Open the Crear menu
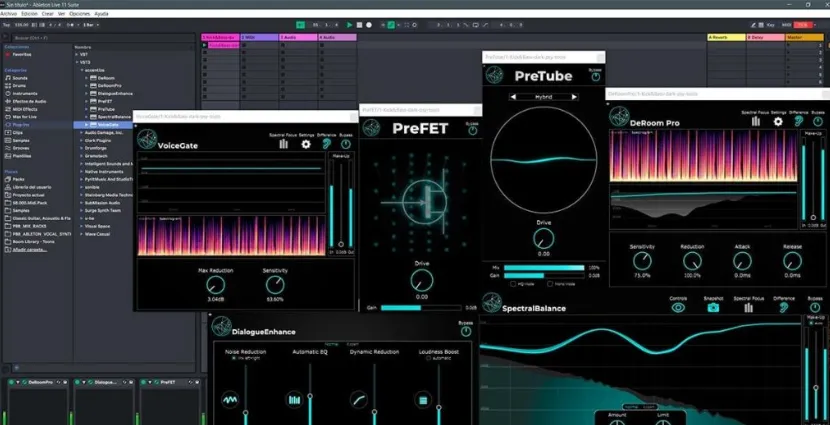This screenshot has width=830, height=425. [48, 14]
